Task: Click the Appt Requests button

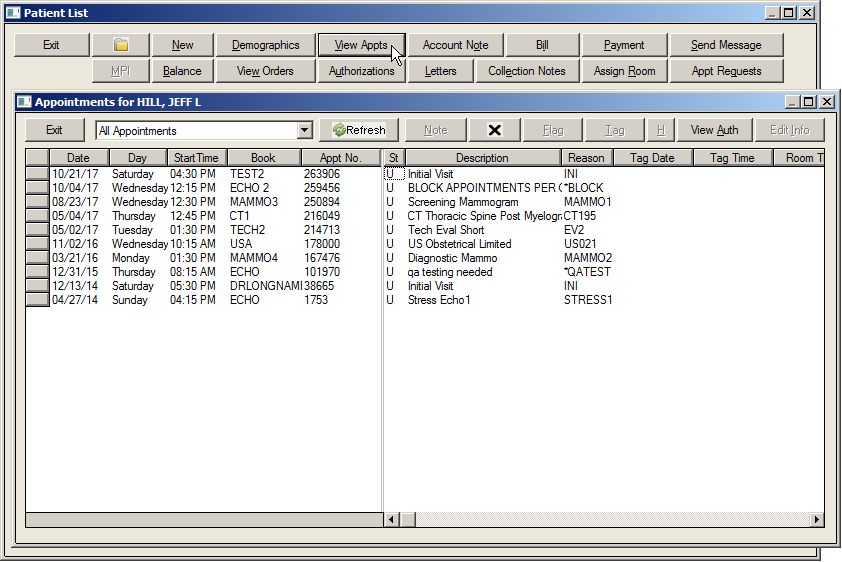Action: tap(725, 71)
